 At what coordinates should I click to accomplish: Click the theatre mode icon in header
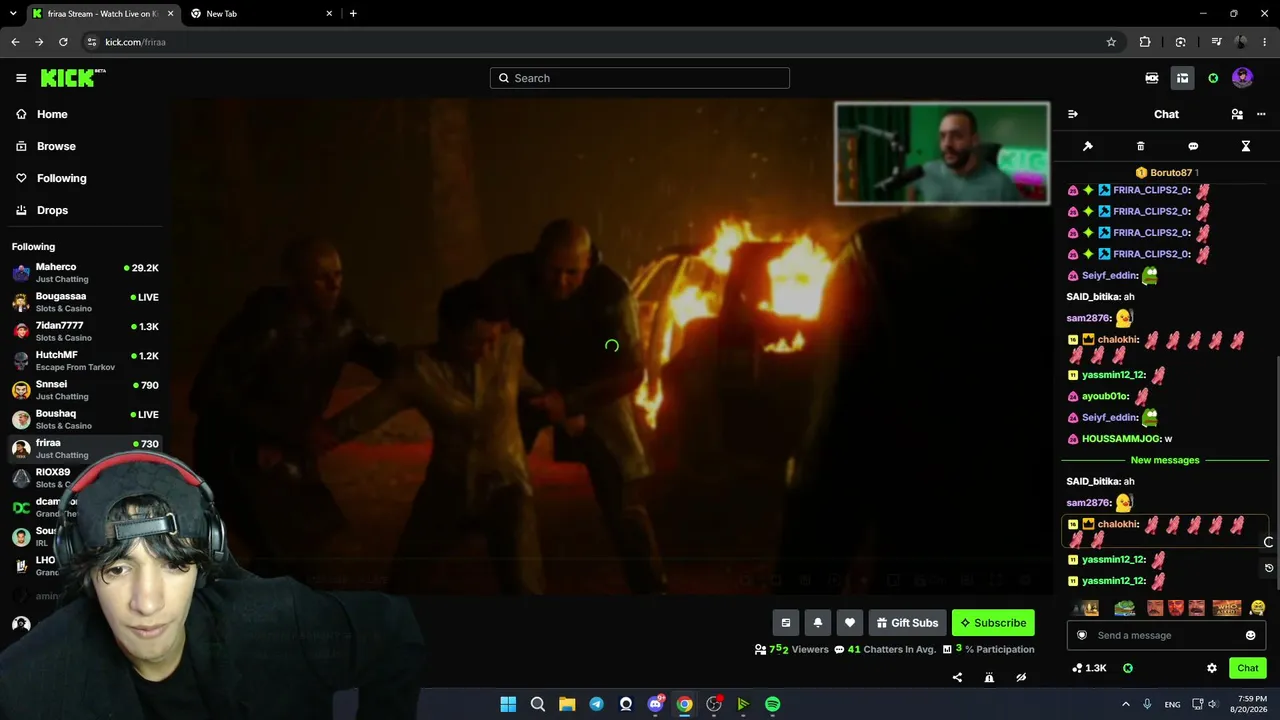point(1152,78)
